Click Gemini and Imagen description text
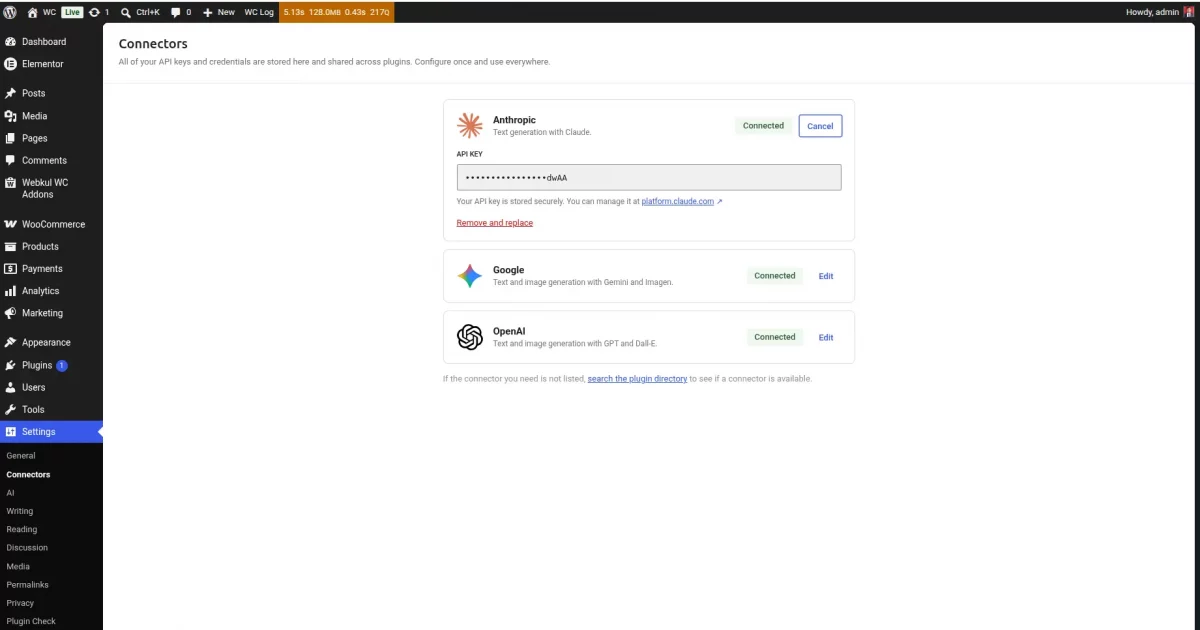 click(x=583, y=282)
